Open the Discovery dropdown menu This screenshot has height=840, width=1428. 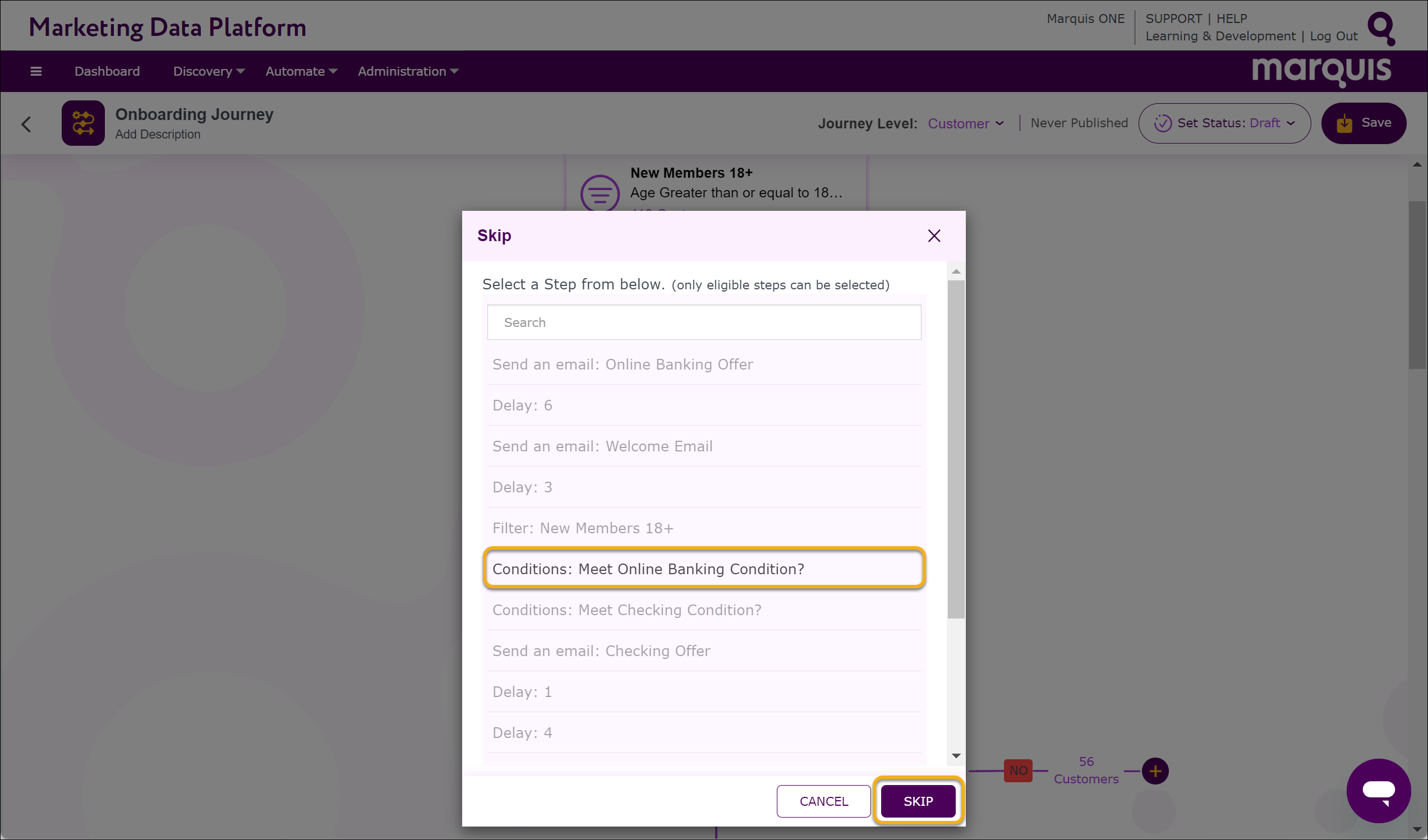(209, 71)
